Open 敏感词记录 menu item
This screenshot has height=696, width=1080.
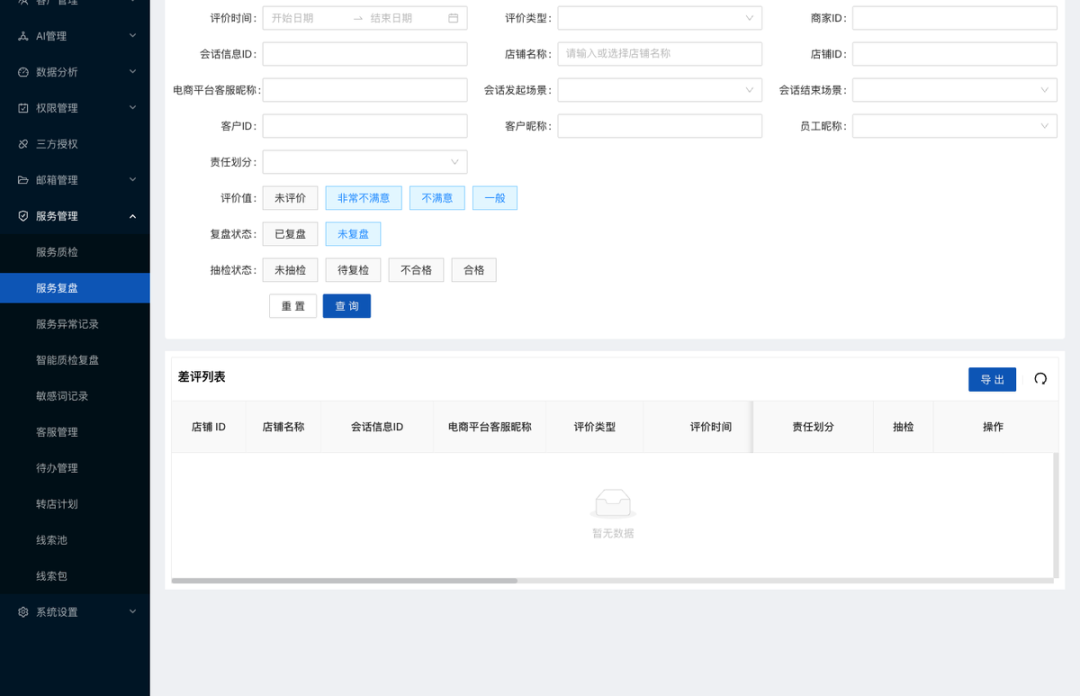pyautogui.click(x=75, y=396)
